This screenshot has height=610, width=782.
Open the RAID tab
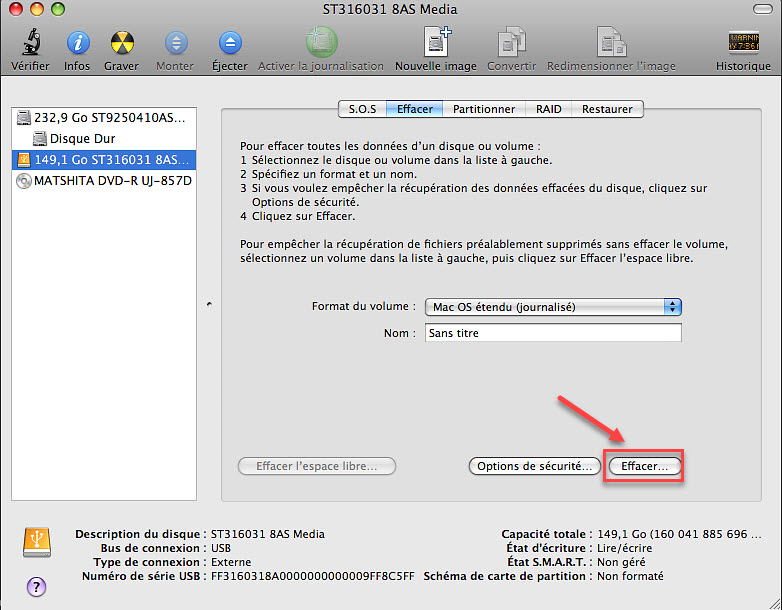tap(548, 109)
